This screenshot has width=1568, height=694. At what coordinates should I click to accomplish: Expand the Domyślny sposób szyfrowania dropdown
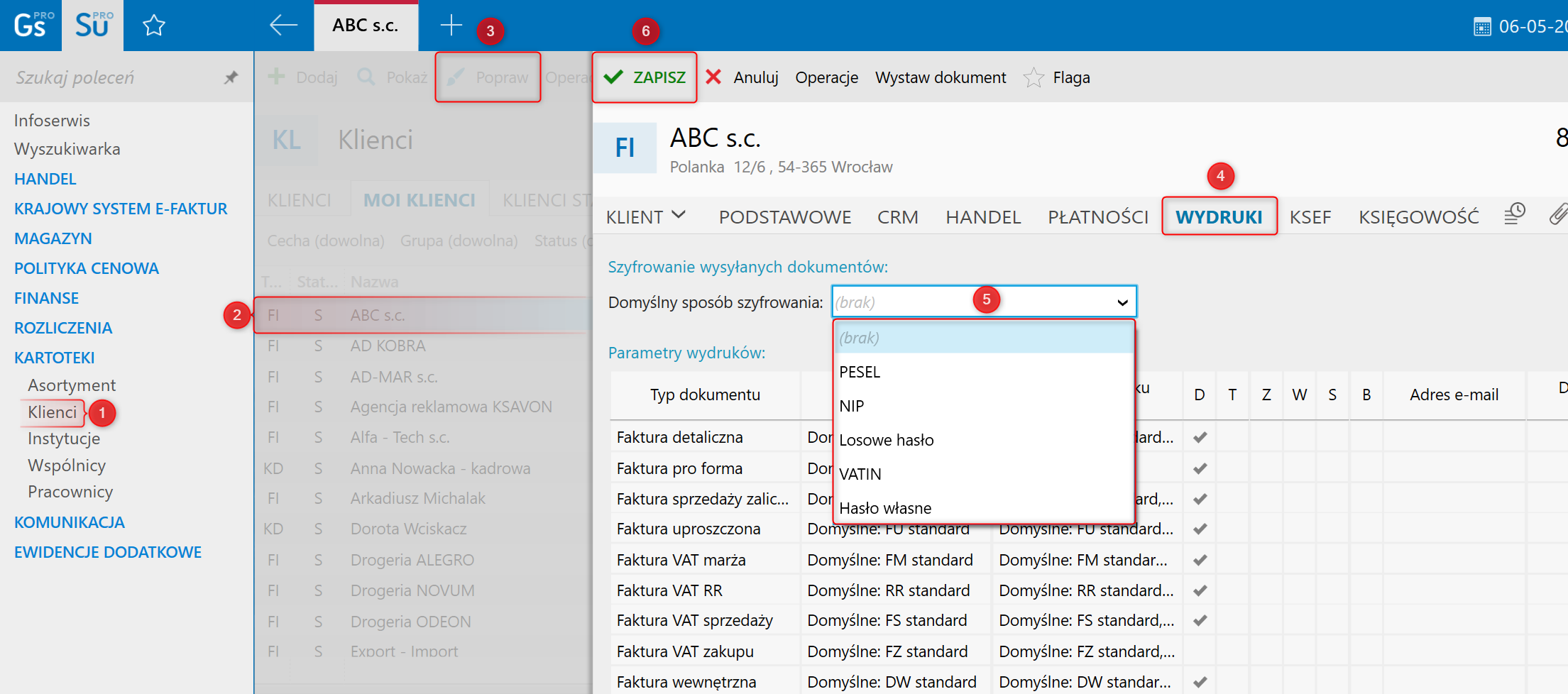pyautogui.click(x=1122, y=302)
